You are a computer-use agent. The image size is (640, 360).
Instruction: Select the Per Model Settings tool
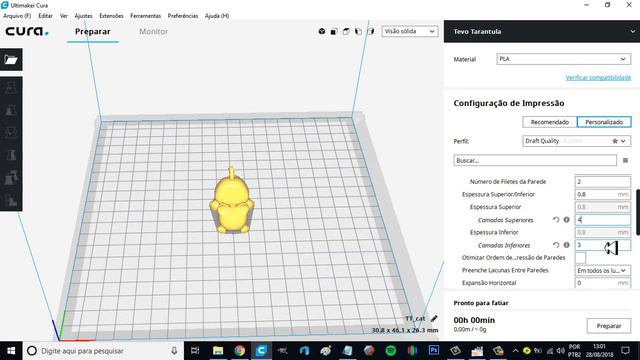(11, 178)
